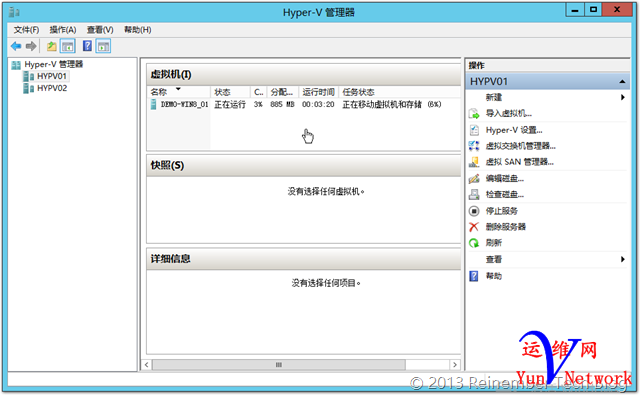Open the 操作(A) menu
The image size is (640, 395).
pyautogui.click(x=63, y=30)
